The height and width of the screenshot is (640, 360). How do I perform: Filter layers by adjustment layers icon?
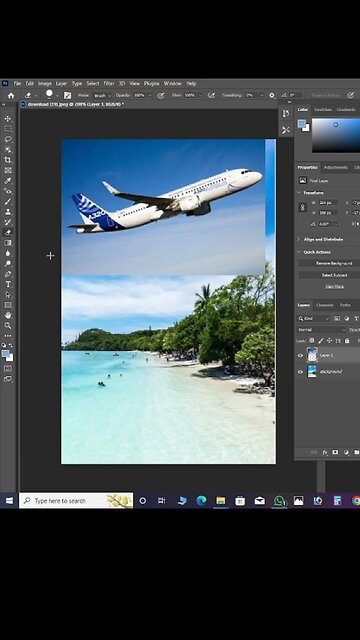click(x=347, y=318)
